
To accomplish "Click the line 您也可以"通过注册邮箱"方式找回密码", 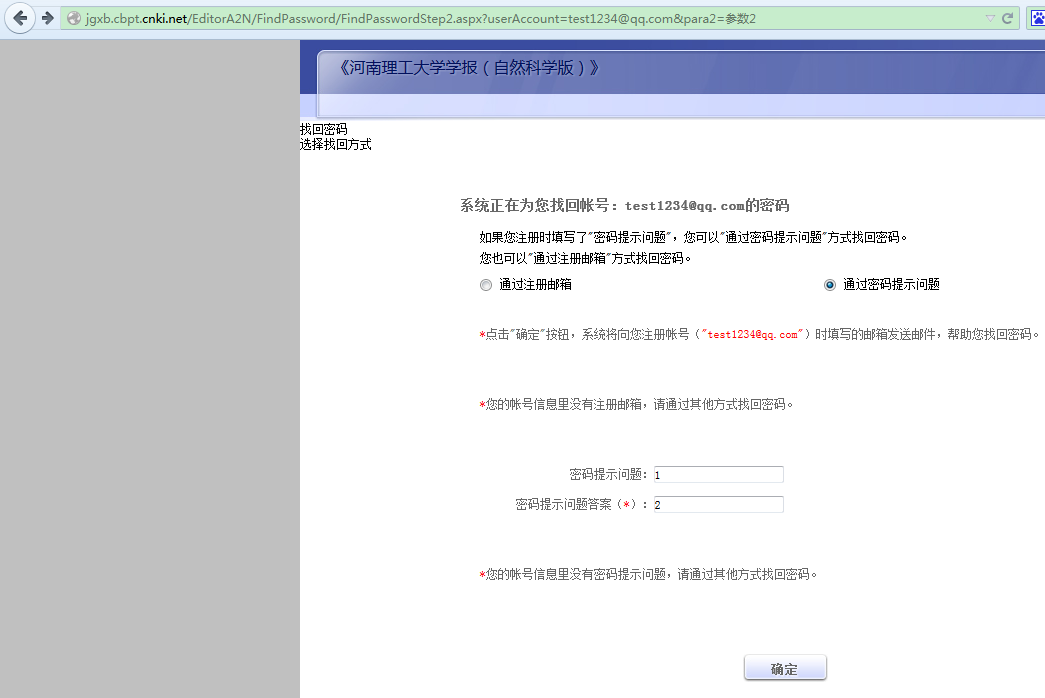I will point(585,259).
